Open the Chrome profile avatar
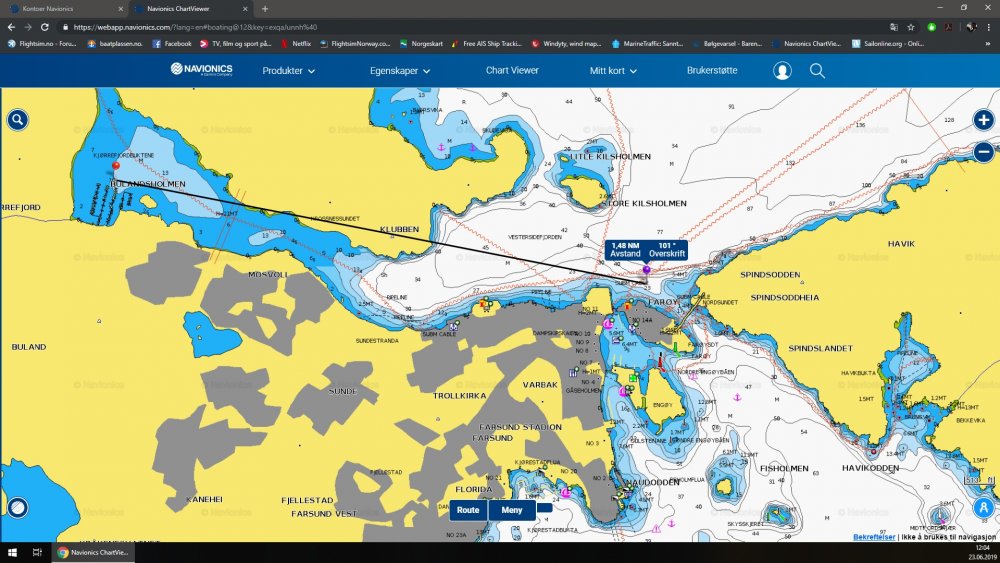Image resolution: width=1000 pixels, height=563 pixels. tap(971, 27)
